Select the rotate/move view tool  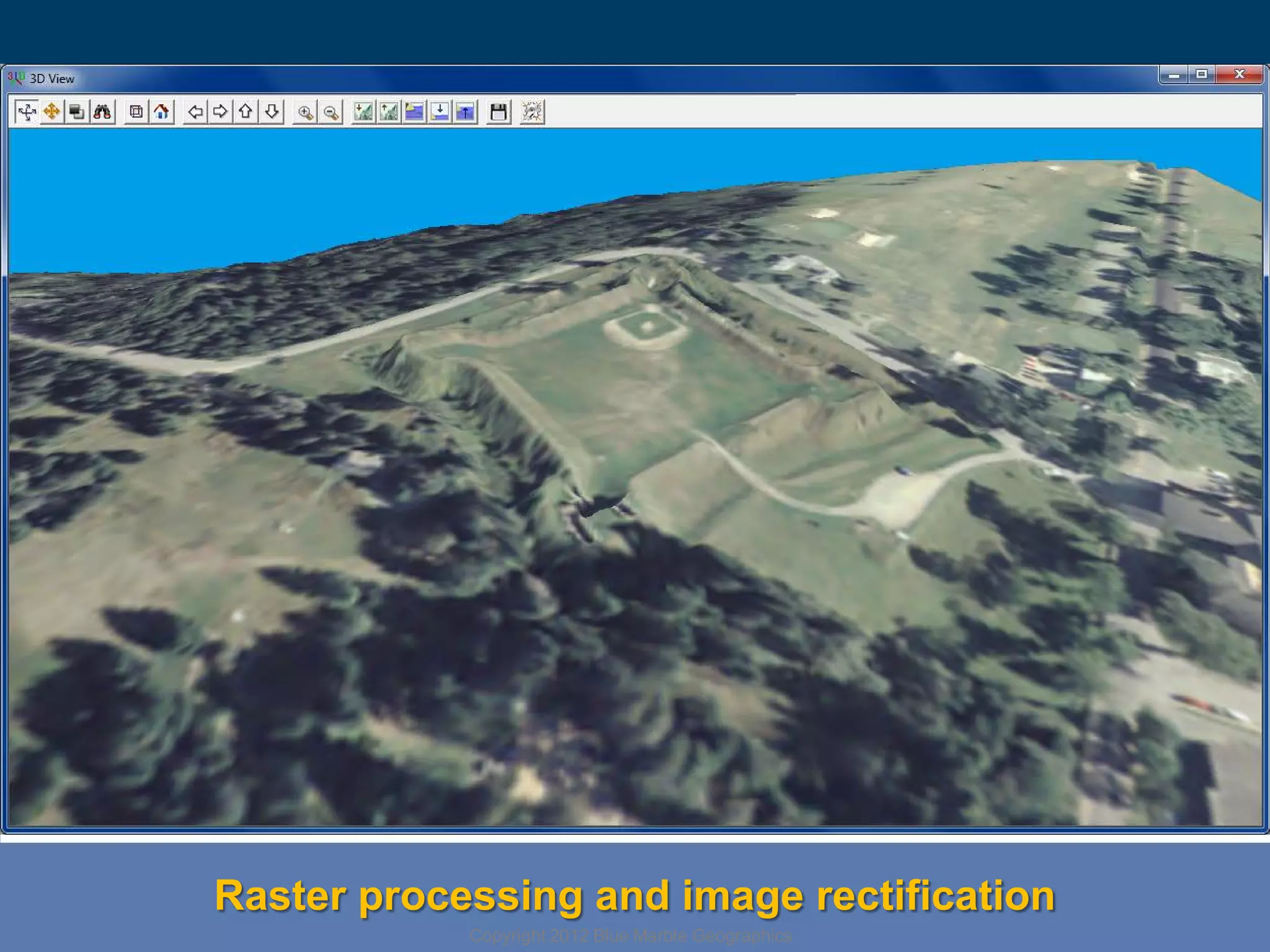(27, 112)
